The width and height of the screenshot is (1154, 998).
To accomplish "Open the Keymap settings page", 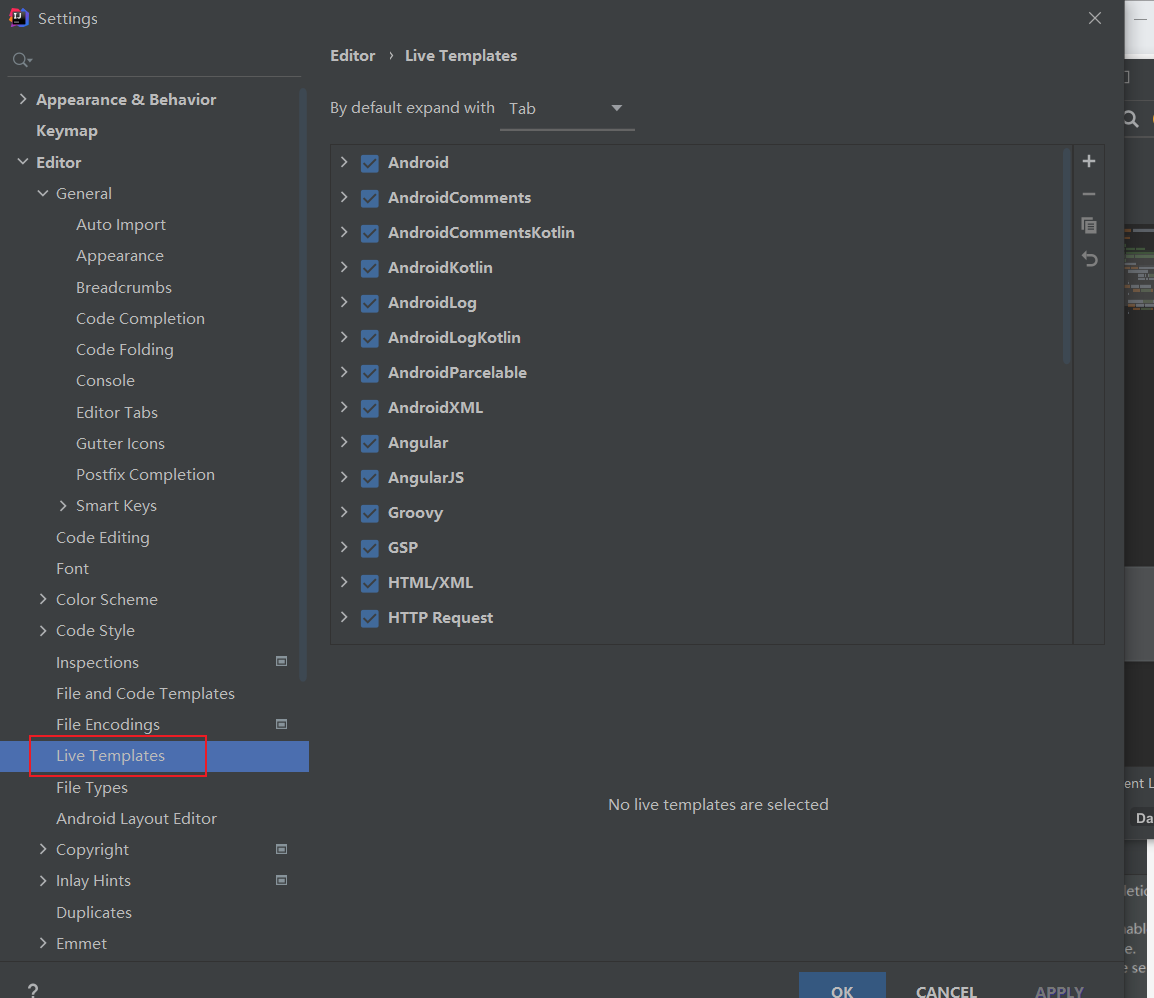I will tap(67, 131).
